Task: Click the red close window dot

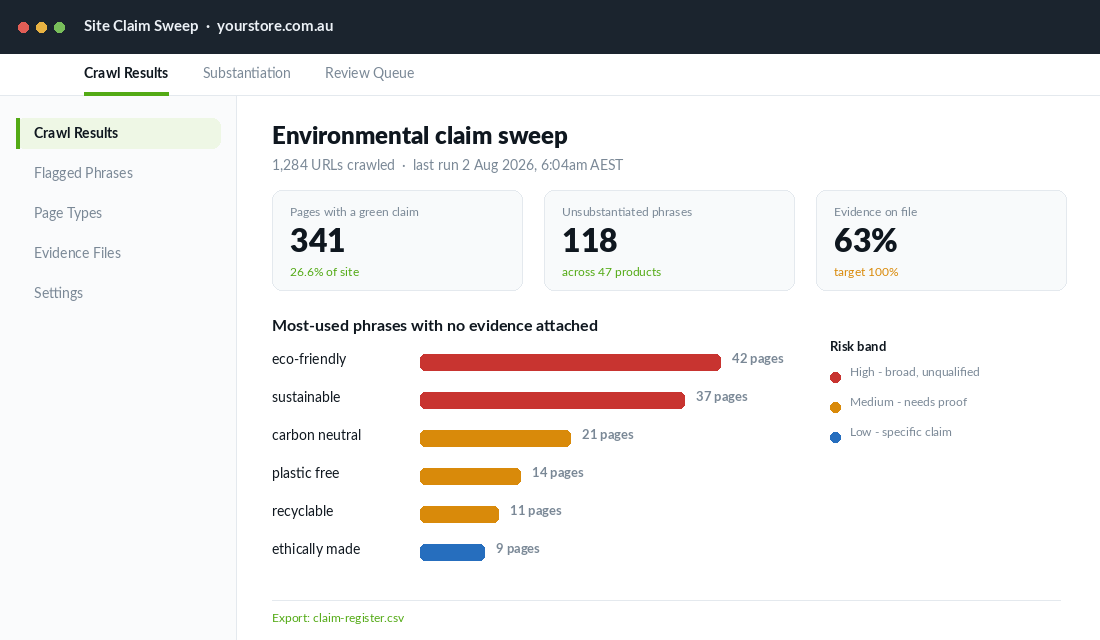Action: (x=23, y=27)
